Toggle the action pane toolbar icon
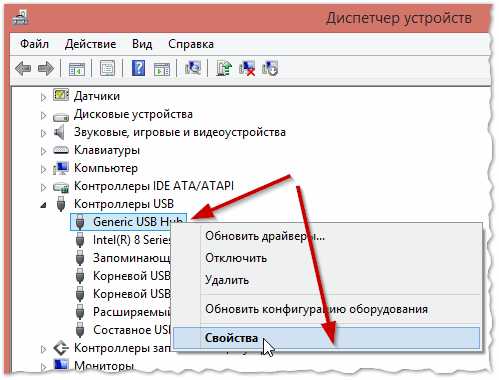The height and width of the screenshot is (380, 499). tap(162, 69)
